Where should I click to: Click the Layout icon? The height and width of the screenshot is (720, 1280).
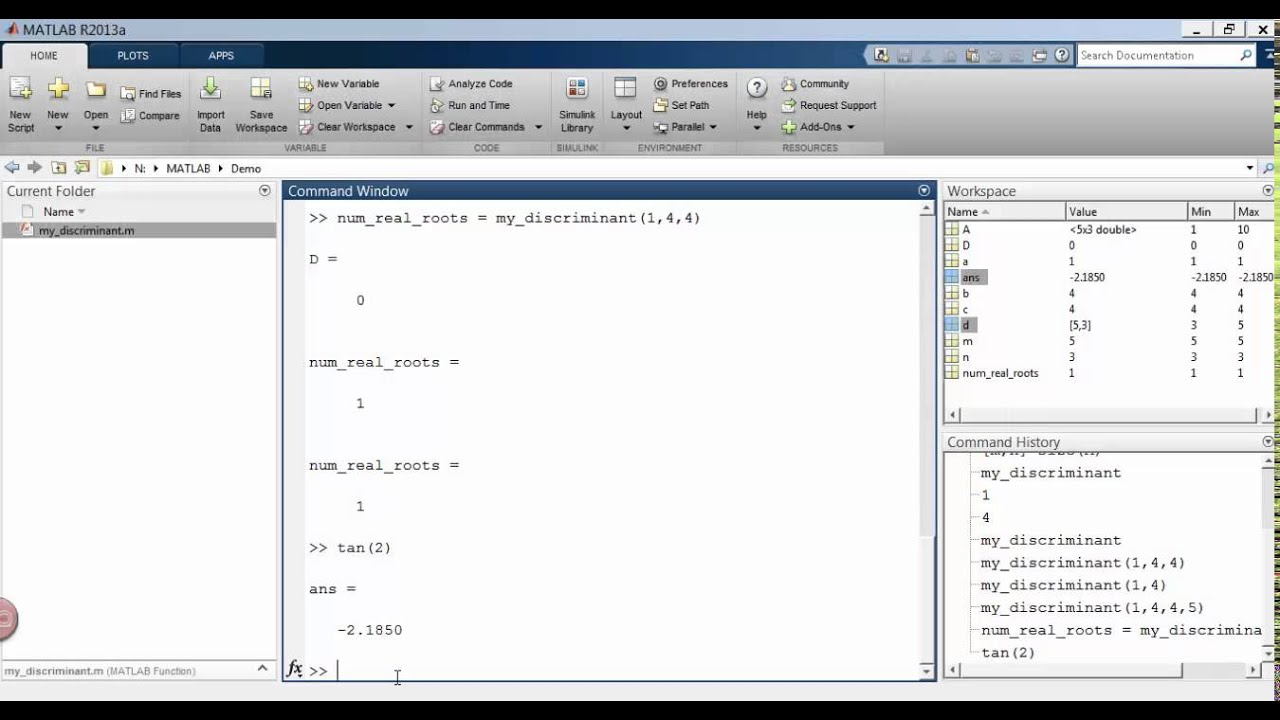626,89
